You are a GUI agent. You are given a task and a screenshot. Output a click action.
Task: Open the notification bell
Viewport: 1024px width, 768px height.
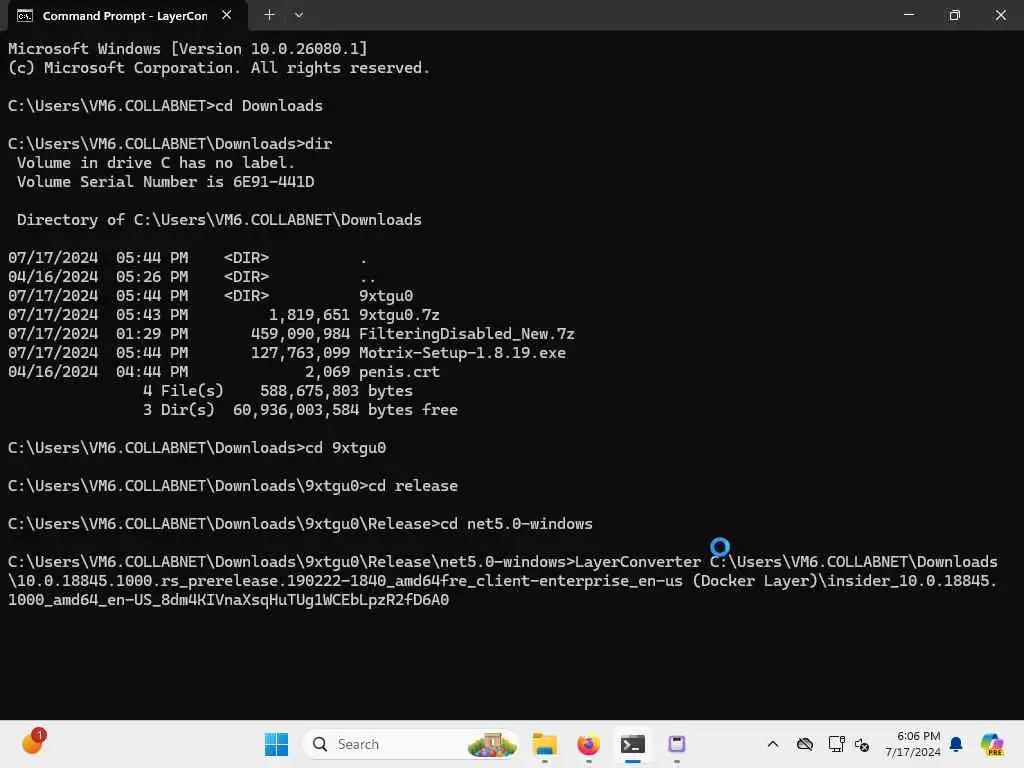[956, 744]
